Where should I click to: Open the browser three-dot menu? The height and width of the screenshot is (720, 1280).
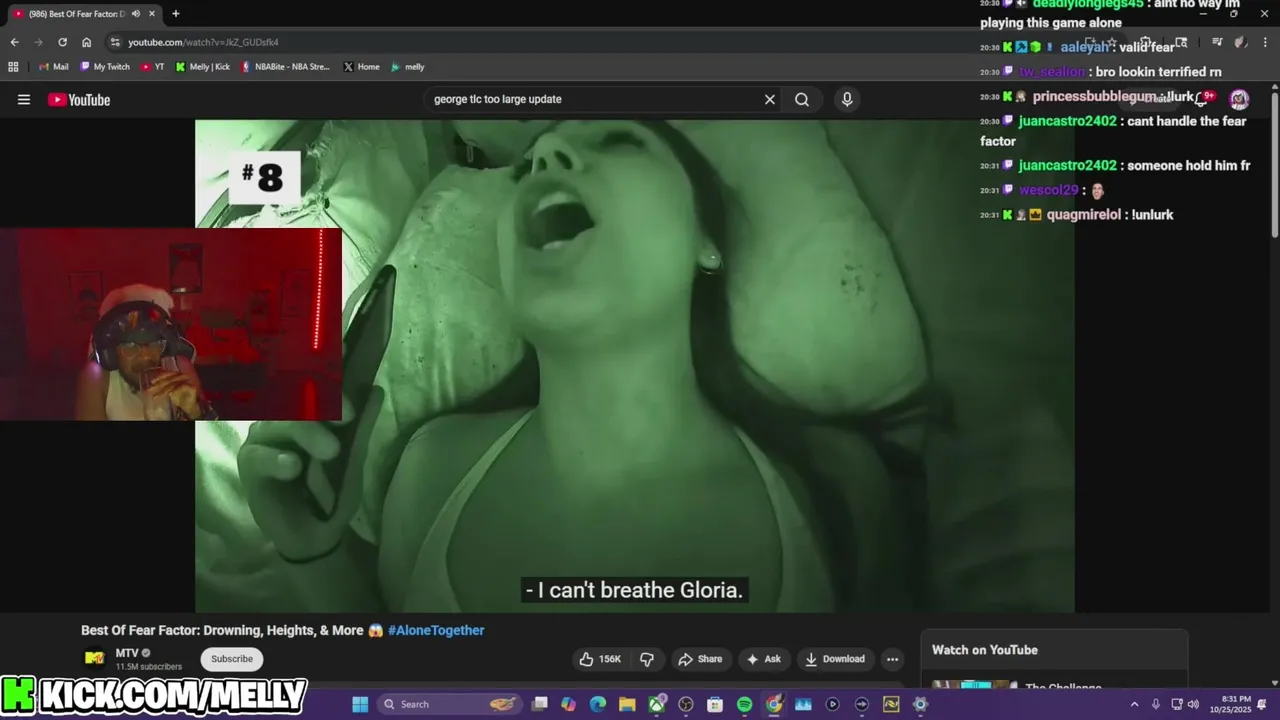tap(1265, 42)
